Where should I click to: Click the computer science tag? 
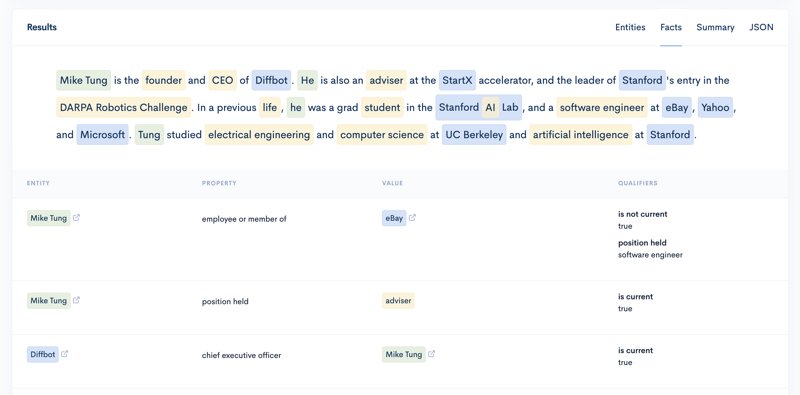coord(382,135)
